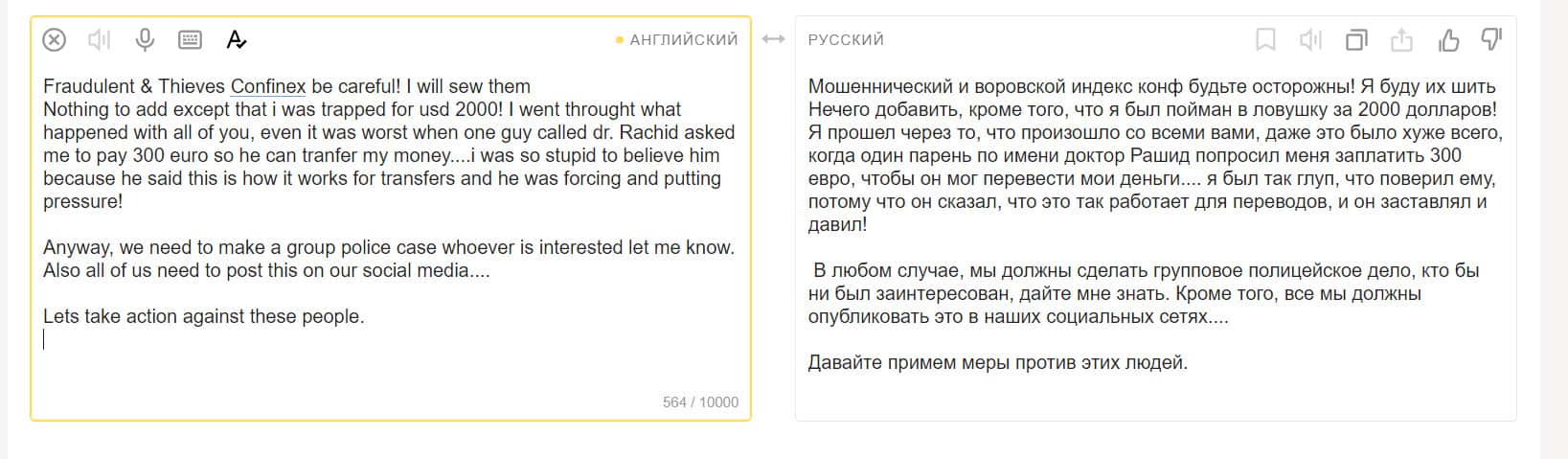
Task: Clear the source text with X icon
Action: 55,39
